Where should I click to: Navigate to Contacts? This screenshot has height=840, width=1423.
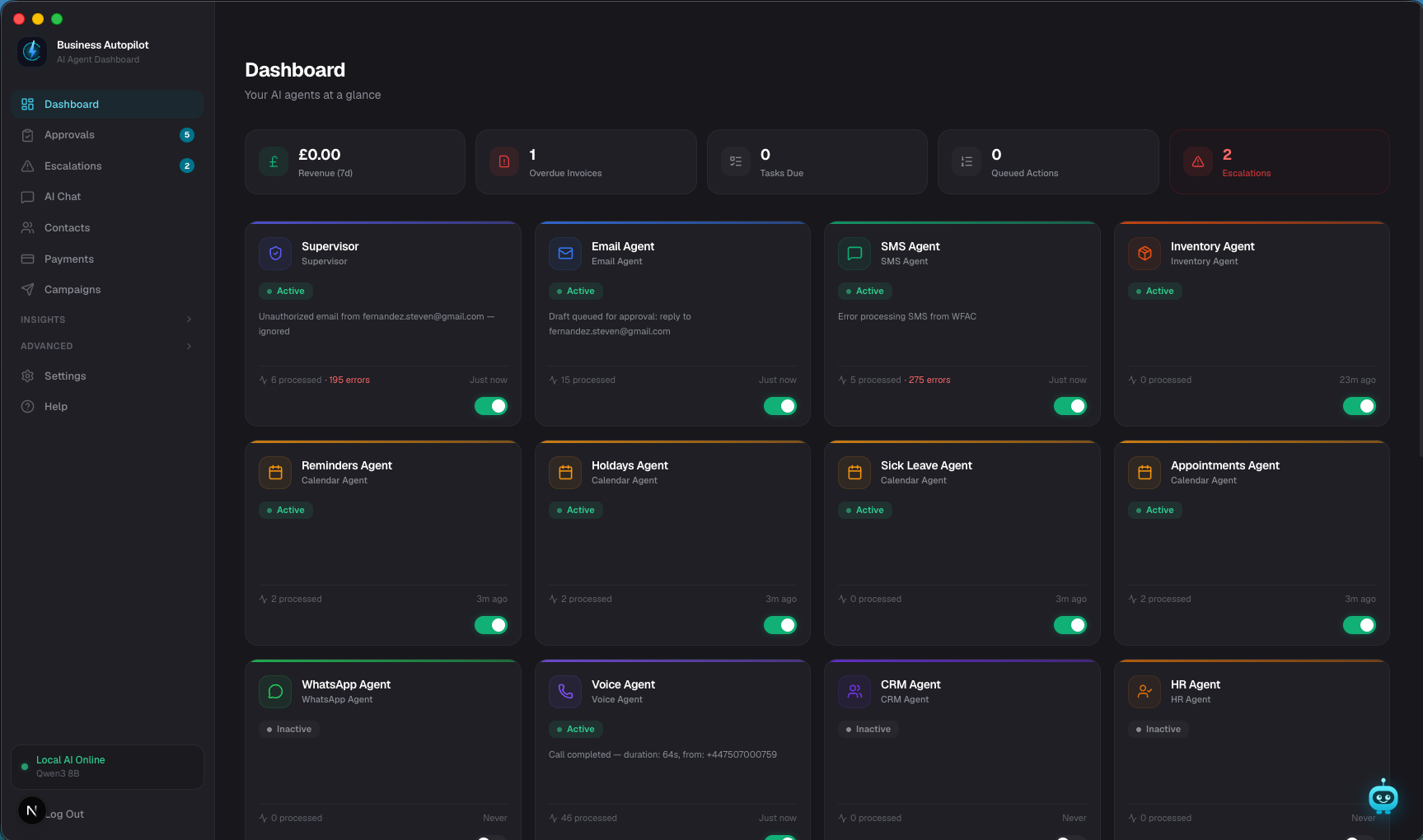(108, 228)
